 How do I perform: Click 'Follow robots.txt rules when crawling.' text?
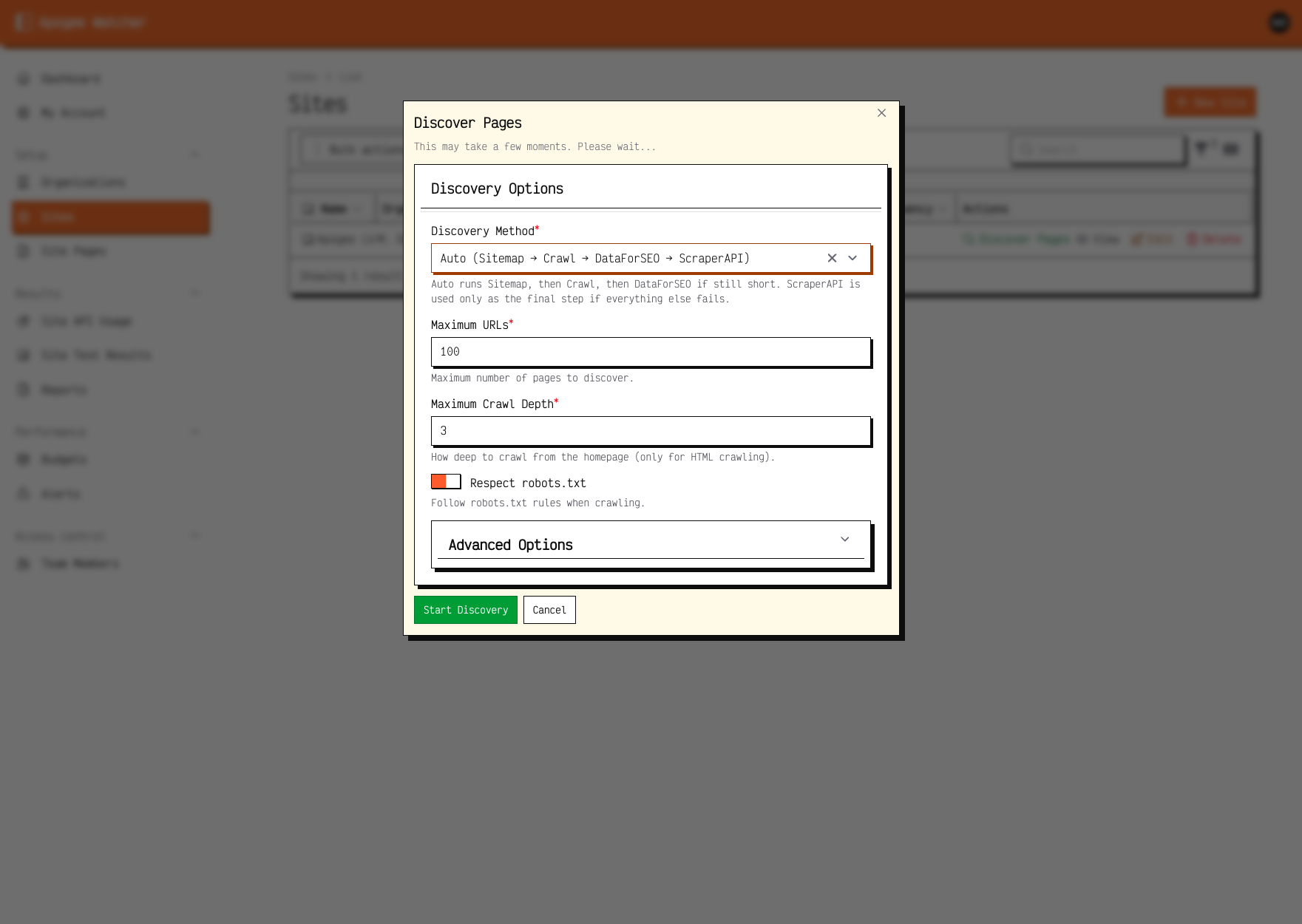(x=538, y=503)
